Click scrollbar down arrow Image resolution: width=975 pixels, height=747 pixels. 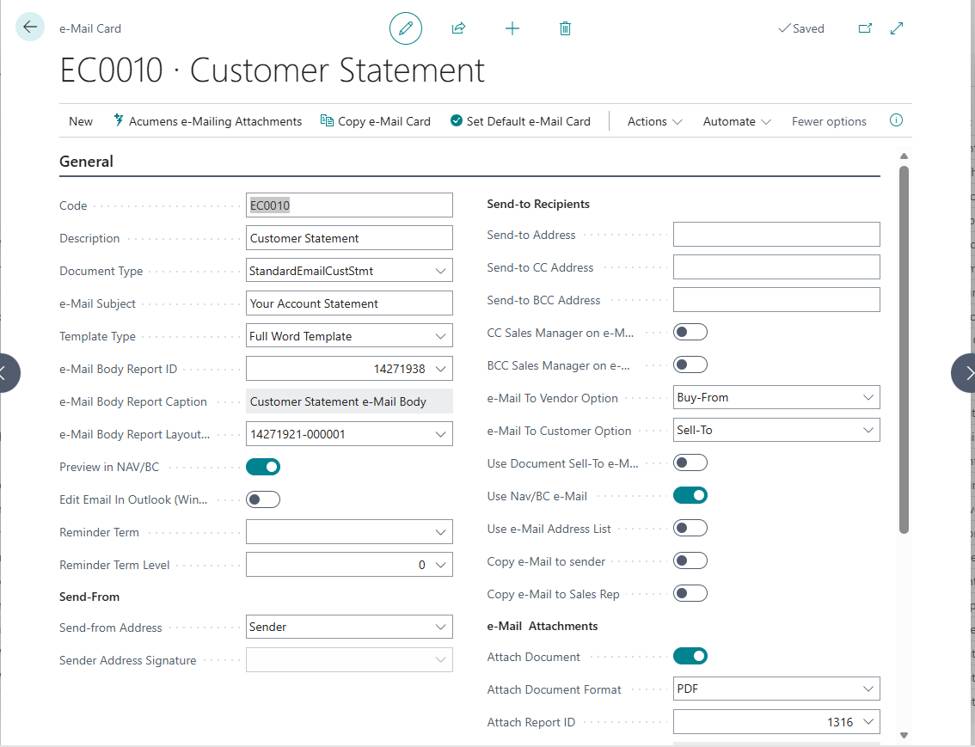pyautogui.click(x=904, y=735)
